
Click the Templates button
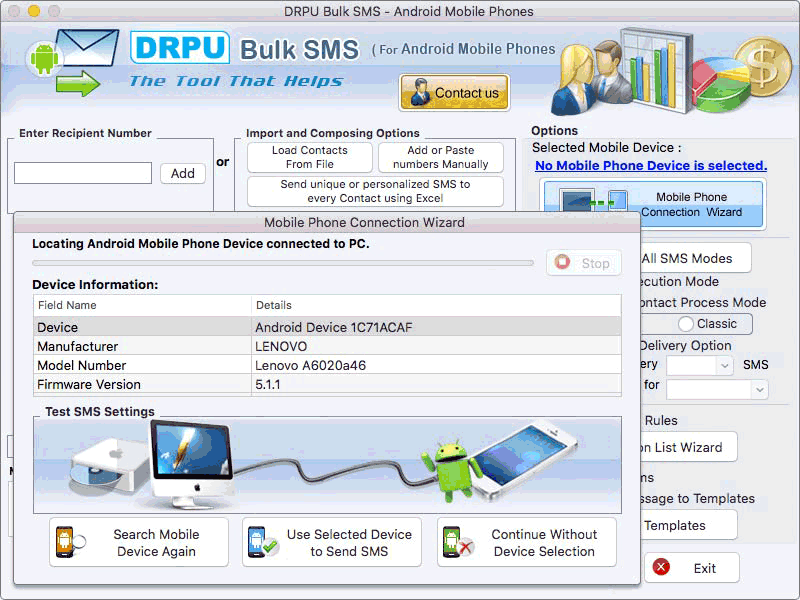click(688, 525)
